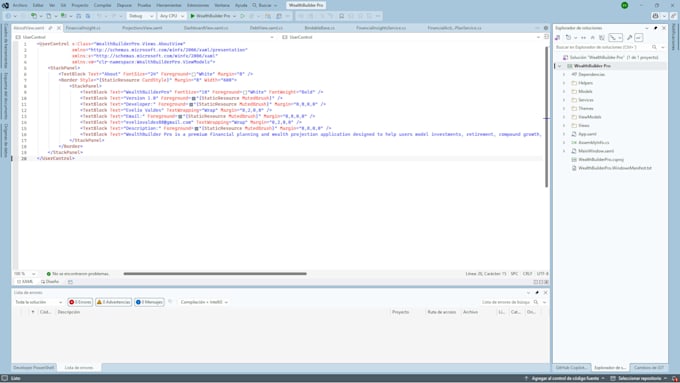Viewport: 680px width, 383px height.
Task: Toggle the 0 Errores filter
Action: [x=80, y=302]
